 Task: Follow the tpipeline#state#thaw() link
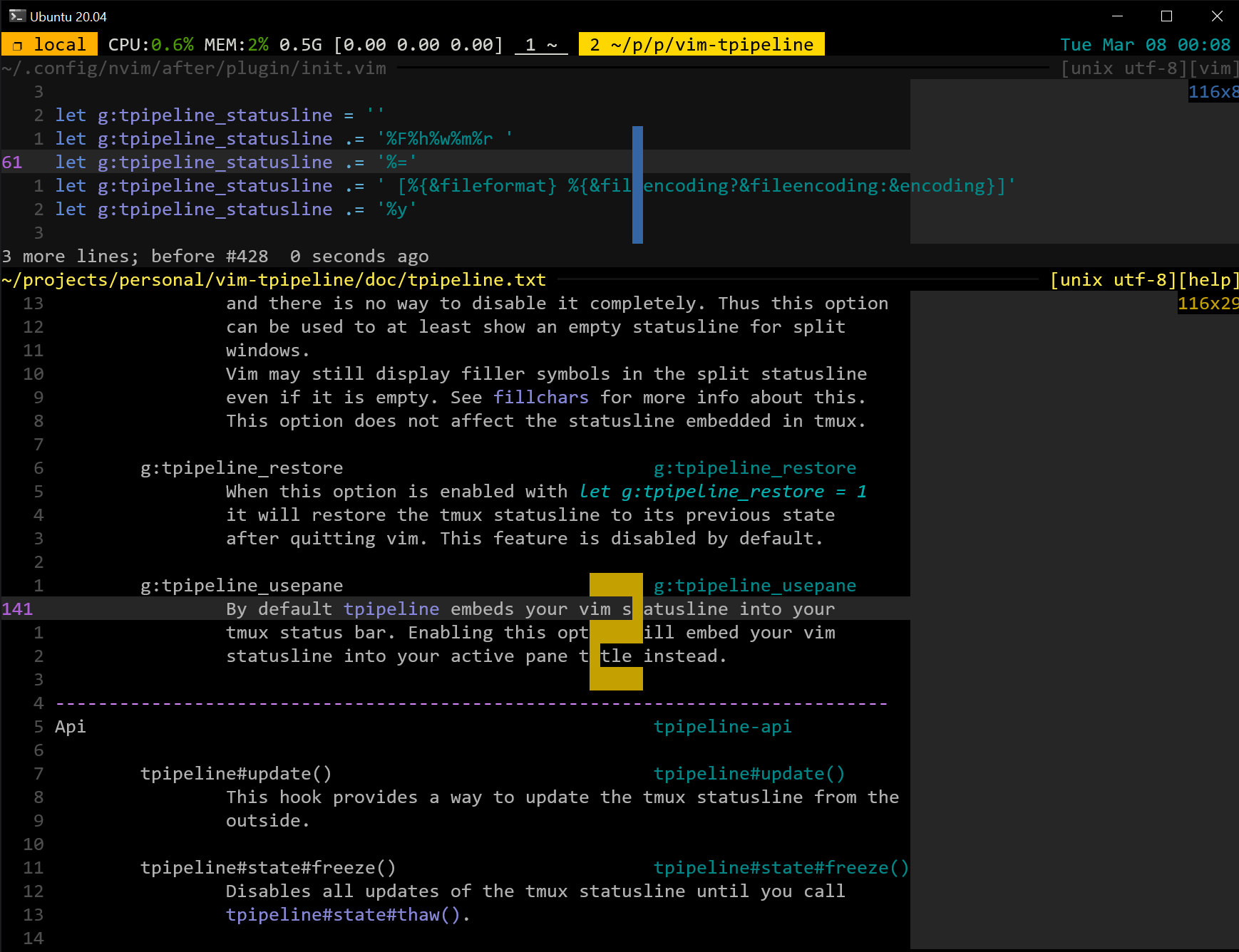click(344, 914)
